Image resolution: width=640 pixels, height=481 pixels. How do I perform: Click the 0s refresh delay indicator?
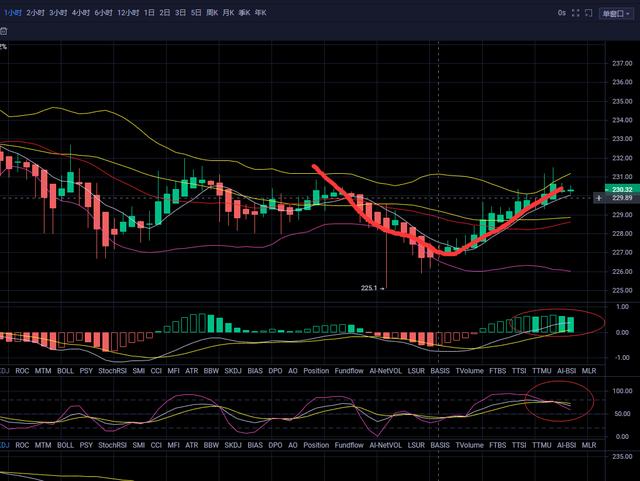562,13
